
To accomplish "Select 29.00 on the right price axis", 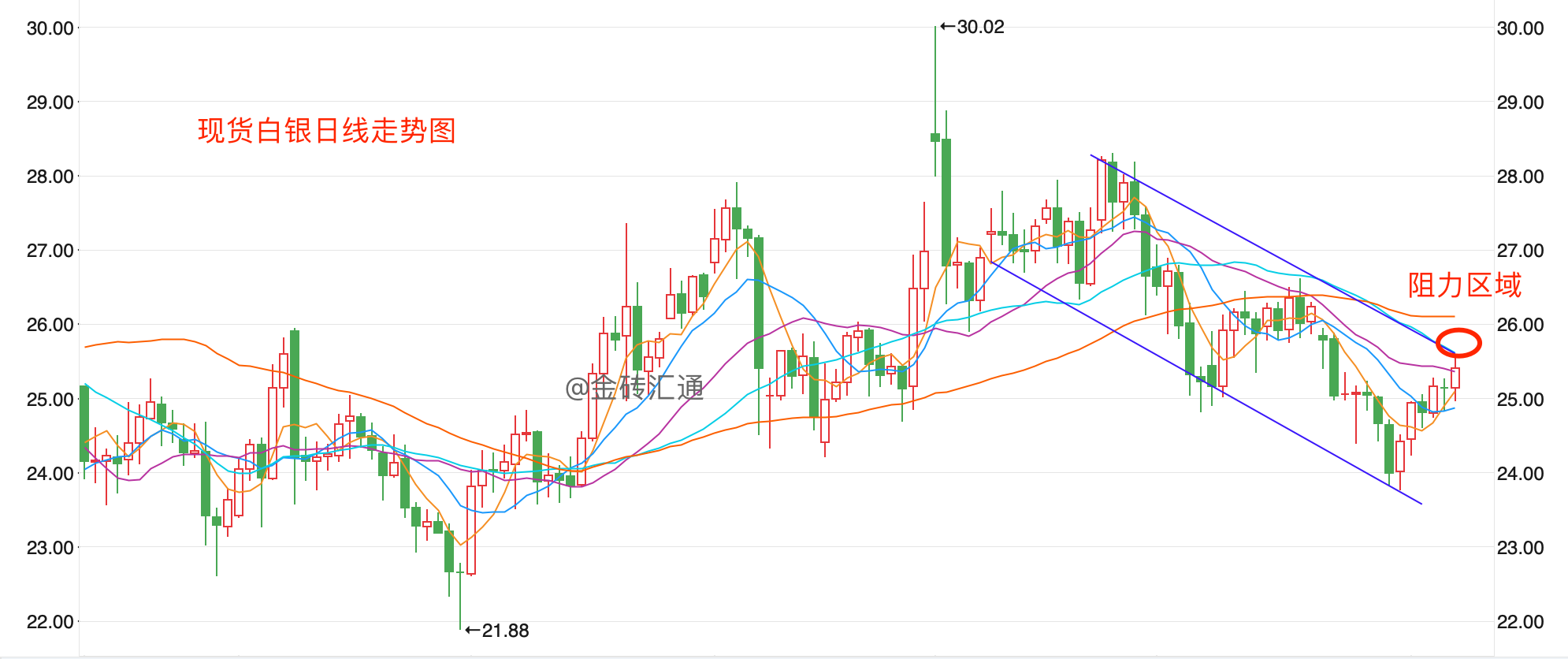I will [1521, 102].
